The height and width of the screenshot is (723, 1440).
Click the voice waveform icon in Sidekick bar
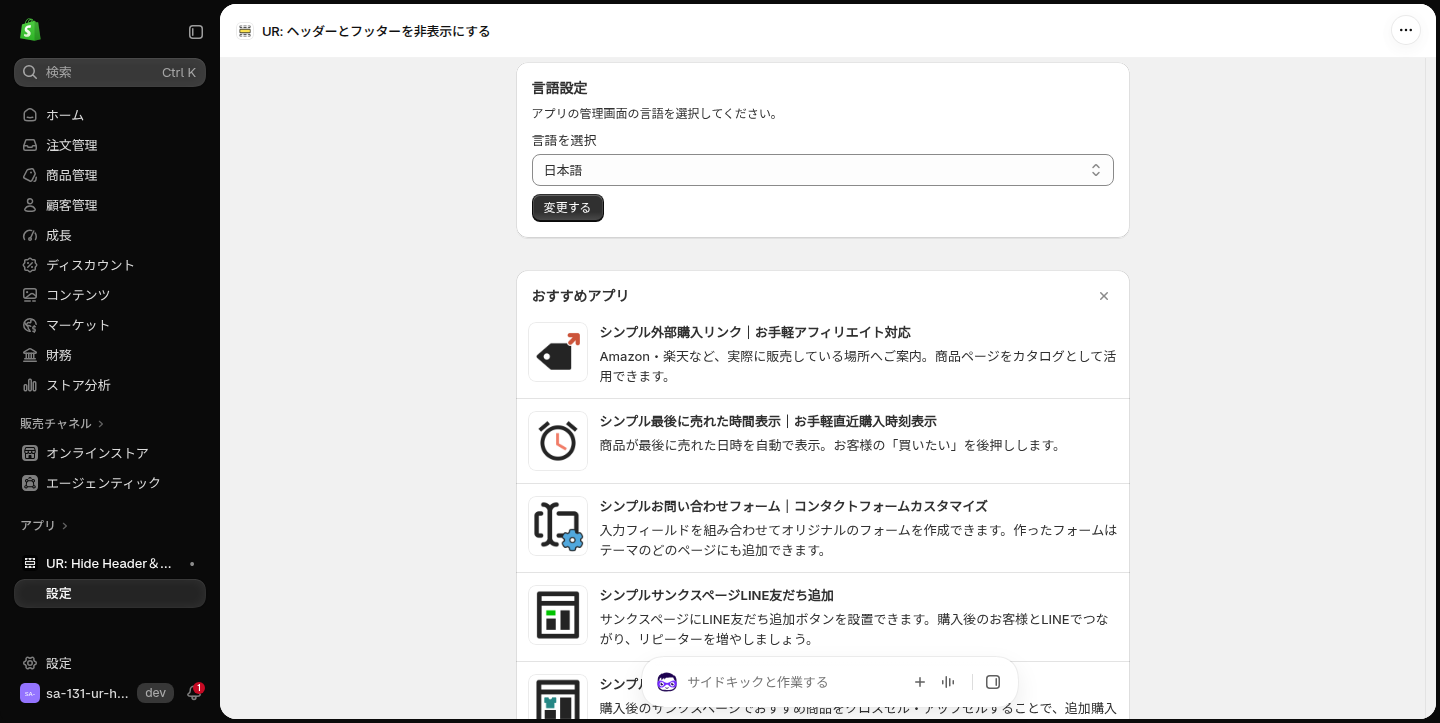[x=948, y=682]
